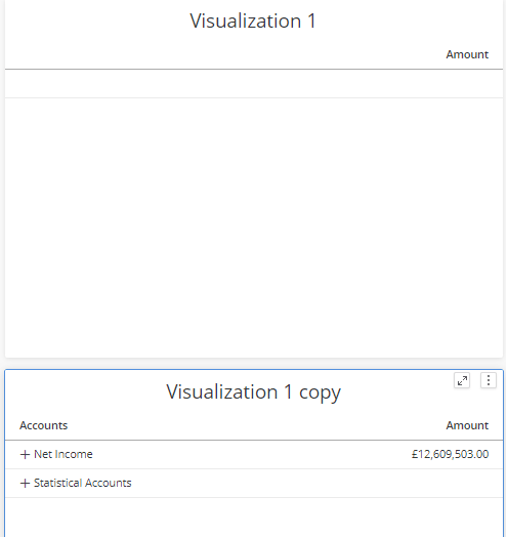Click Amount header in Visualization 1
506x537 pixels.
pyautogui.click(x=467, y=54)
